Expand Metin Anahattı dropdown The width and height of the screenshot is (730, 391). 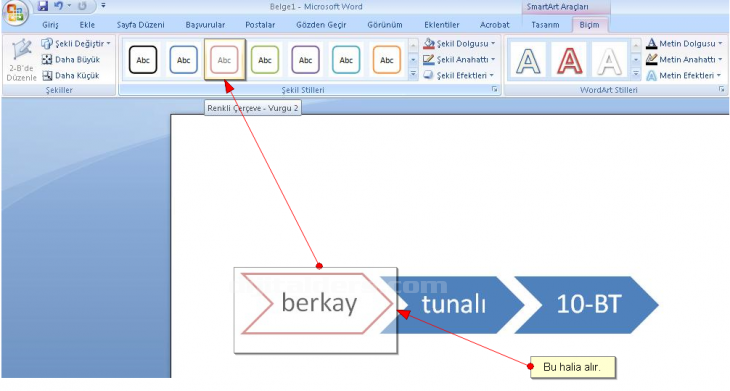(x=684, y=60)
